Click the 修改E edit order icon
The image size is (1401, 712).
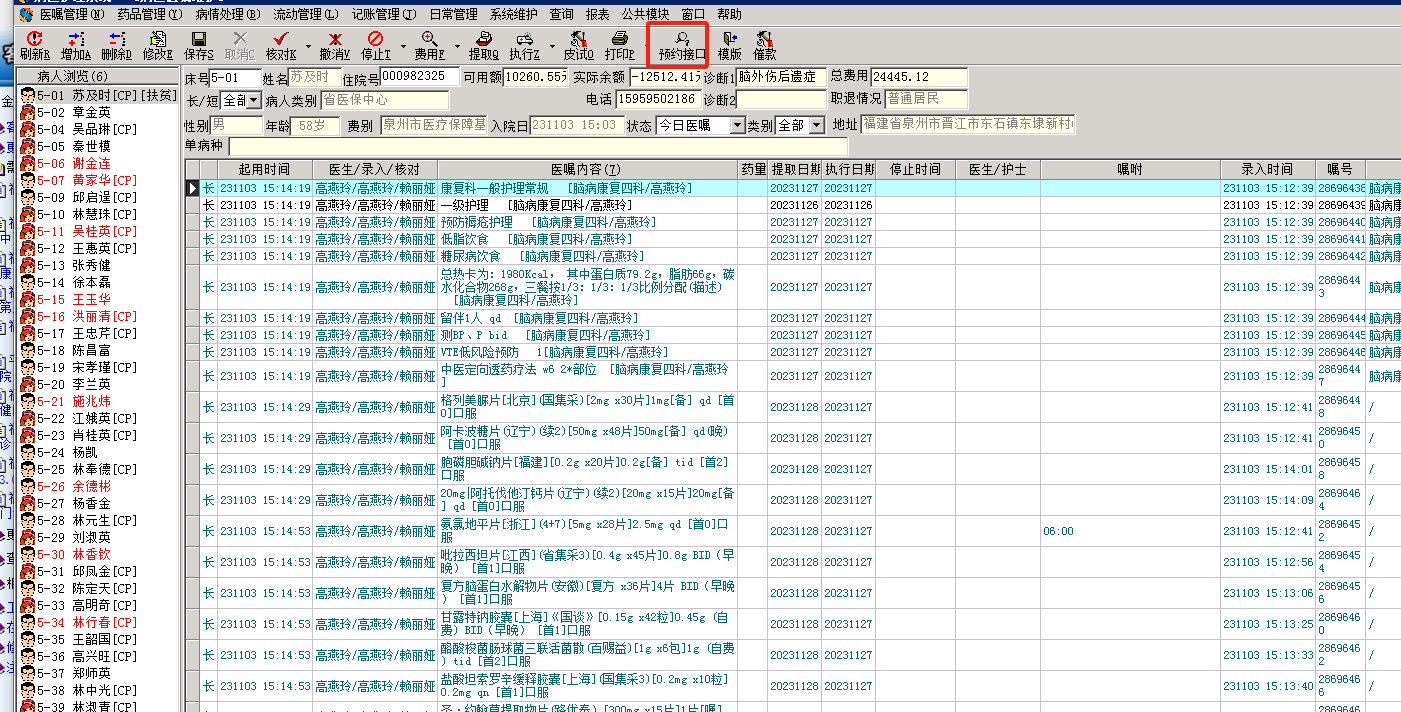tap(157, 45)
